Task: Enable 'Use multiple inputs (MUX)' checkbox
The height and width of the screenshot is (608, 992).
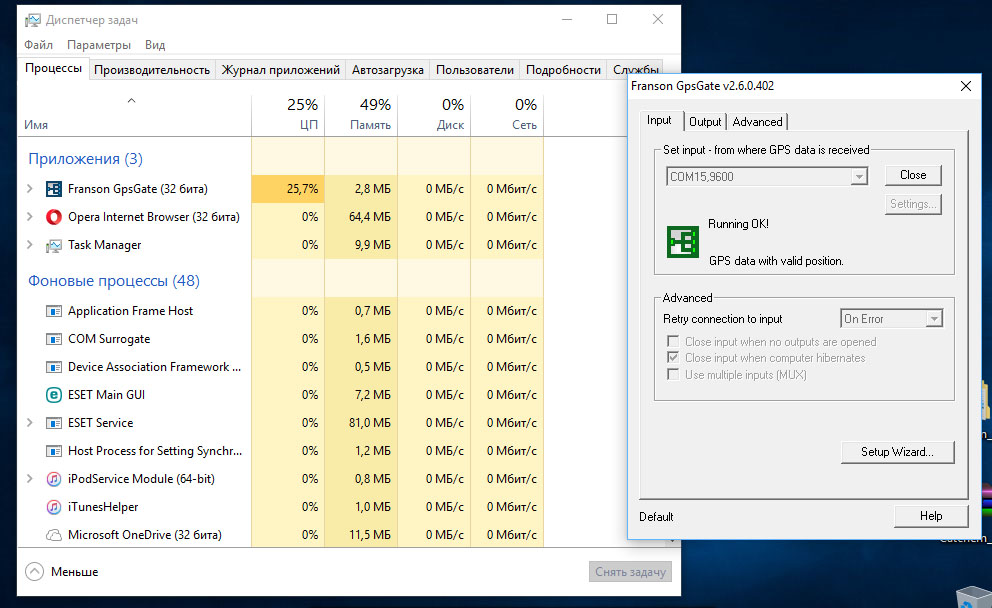Action: pyautogui.click(x=673, y=375)
